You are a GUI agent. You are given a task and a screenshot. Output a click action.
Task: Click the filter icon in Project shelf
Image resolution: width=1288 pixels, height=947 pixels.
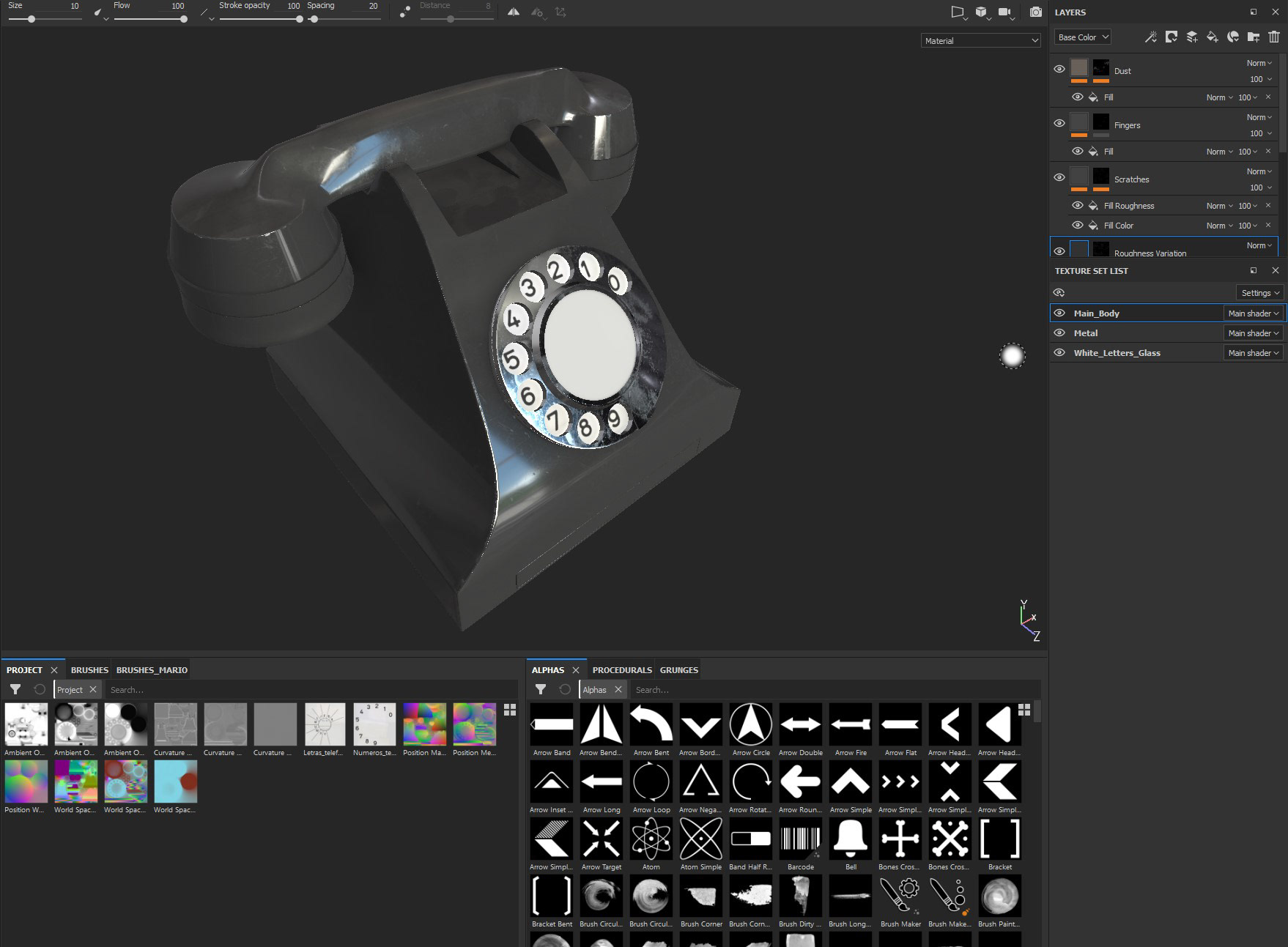pos(15,689)
